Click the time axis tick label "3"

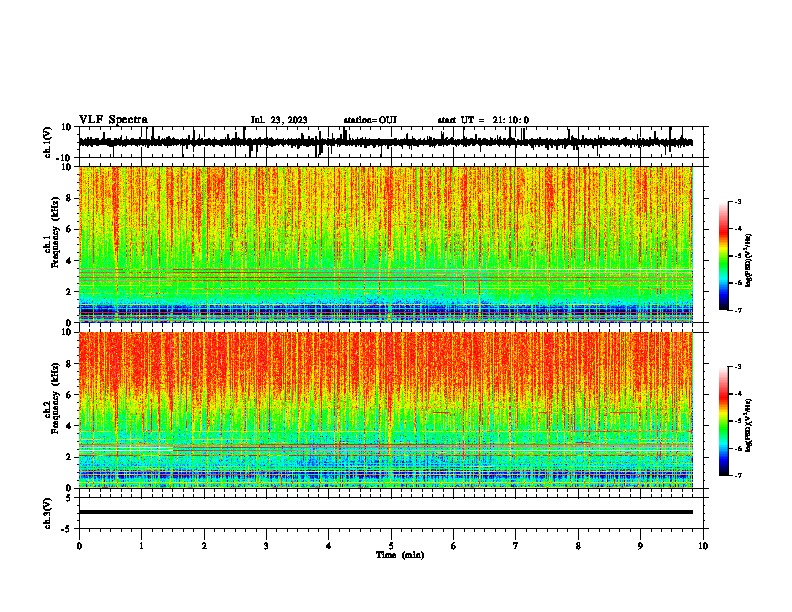266,546
